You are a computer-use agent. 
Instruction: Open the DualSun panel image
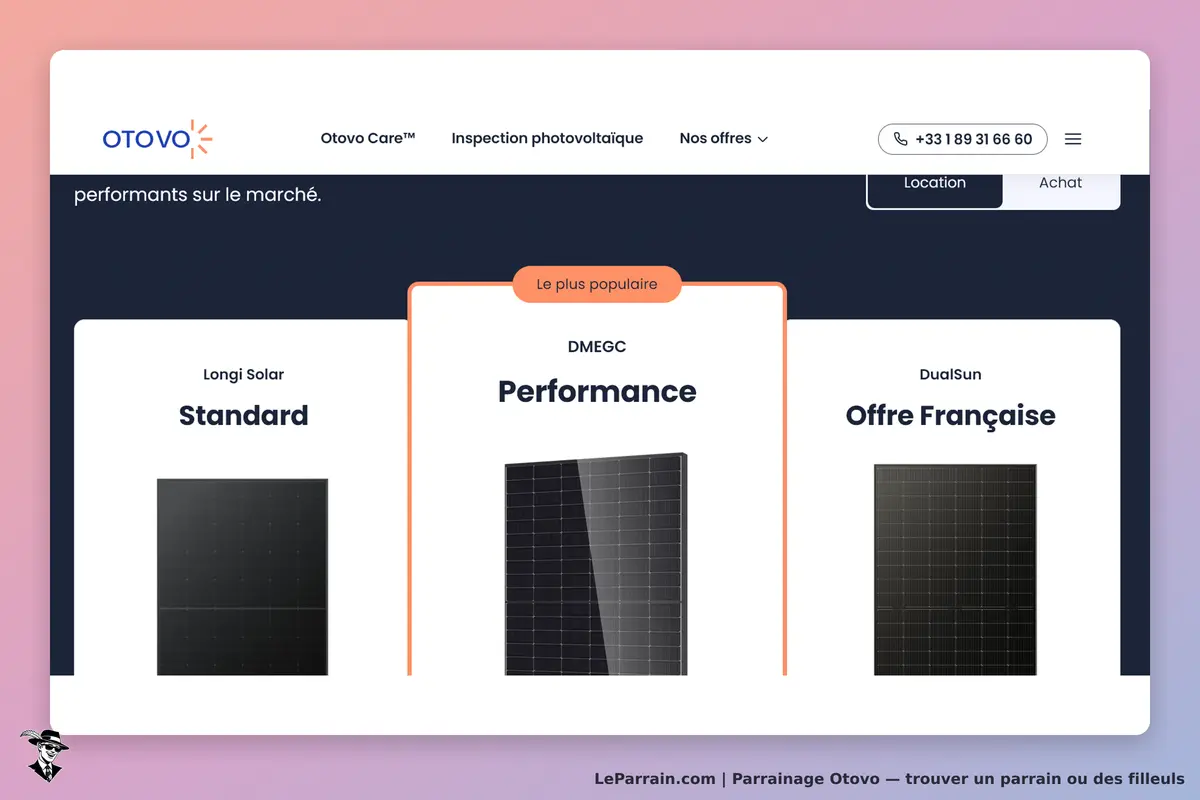coord(955,570)
